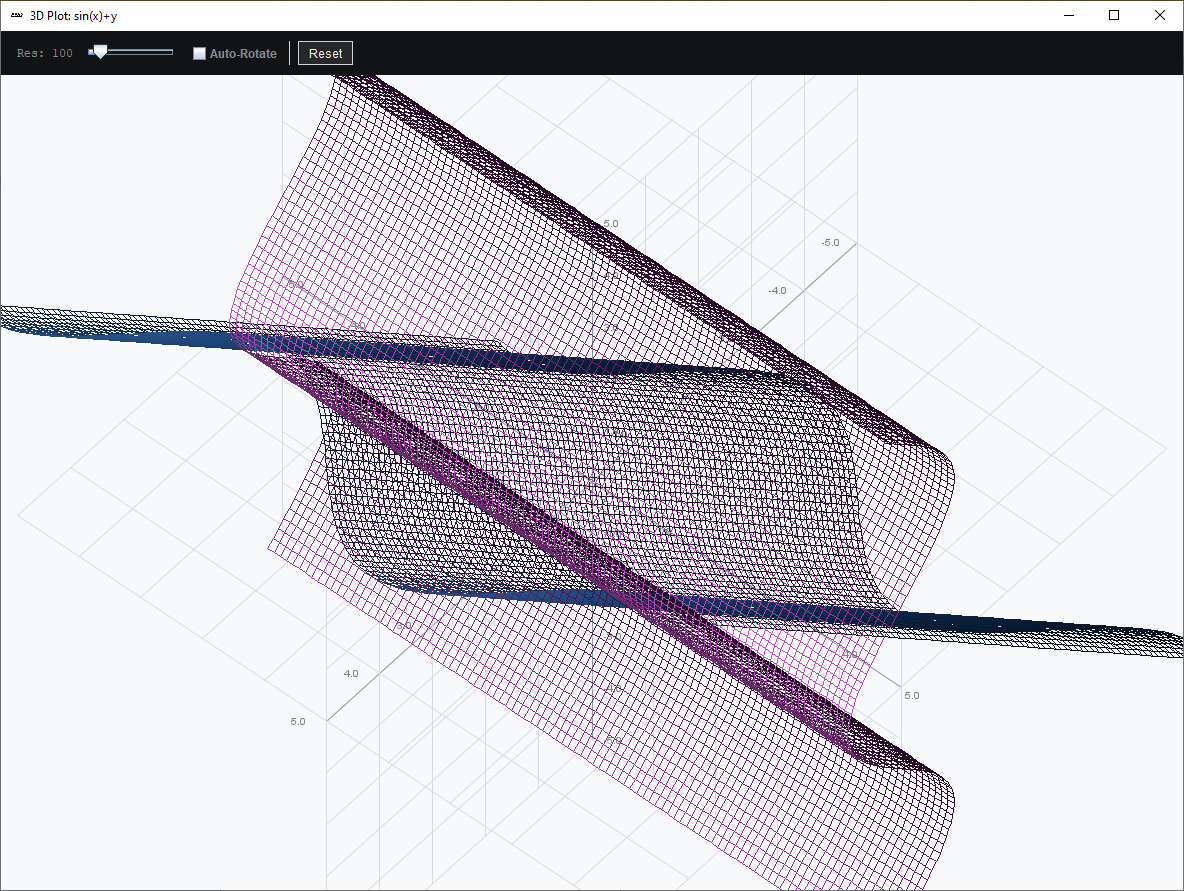The height and width of the screenshot is (891, 1184).
Task: Click the '3D Plot: sin(x)+y' window title
Action: pyautogui.click(x=73, y=16)
